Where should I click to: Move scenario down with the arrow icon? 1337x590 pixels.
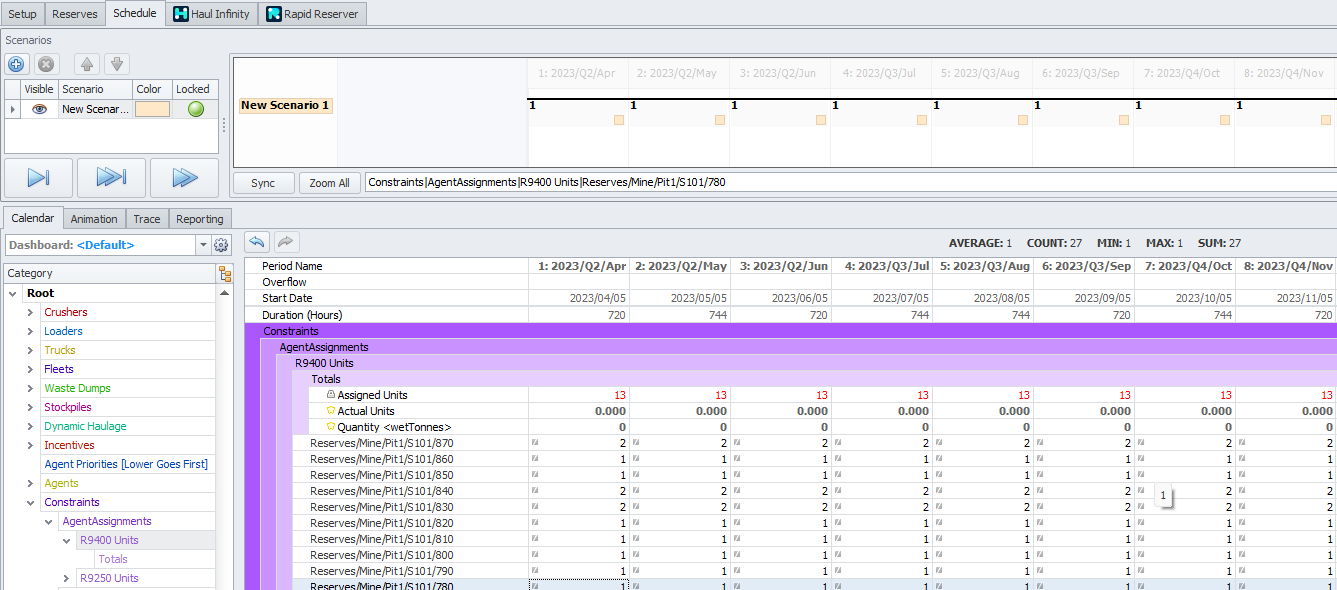click(x=117, y=64)
